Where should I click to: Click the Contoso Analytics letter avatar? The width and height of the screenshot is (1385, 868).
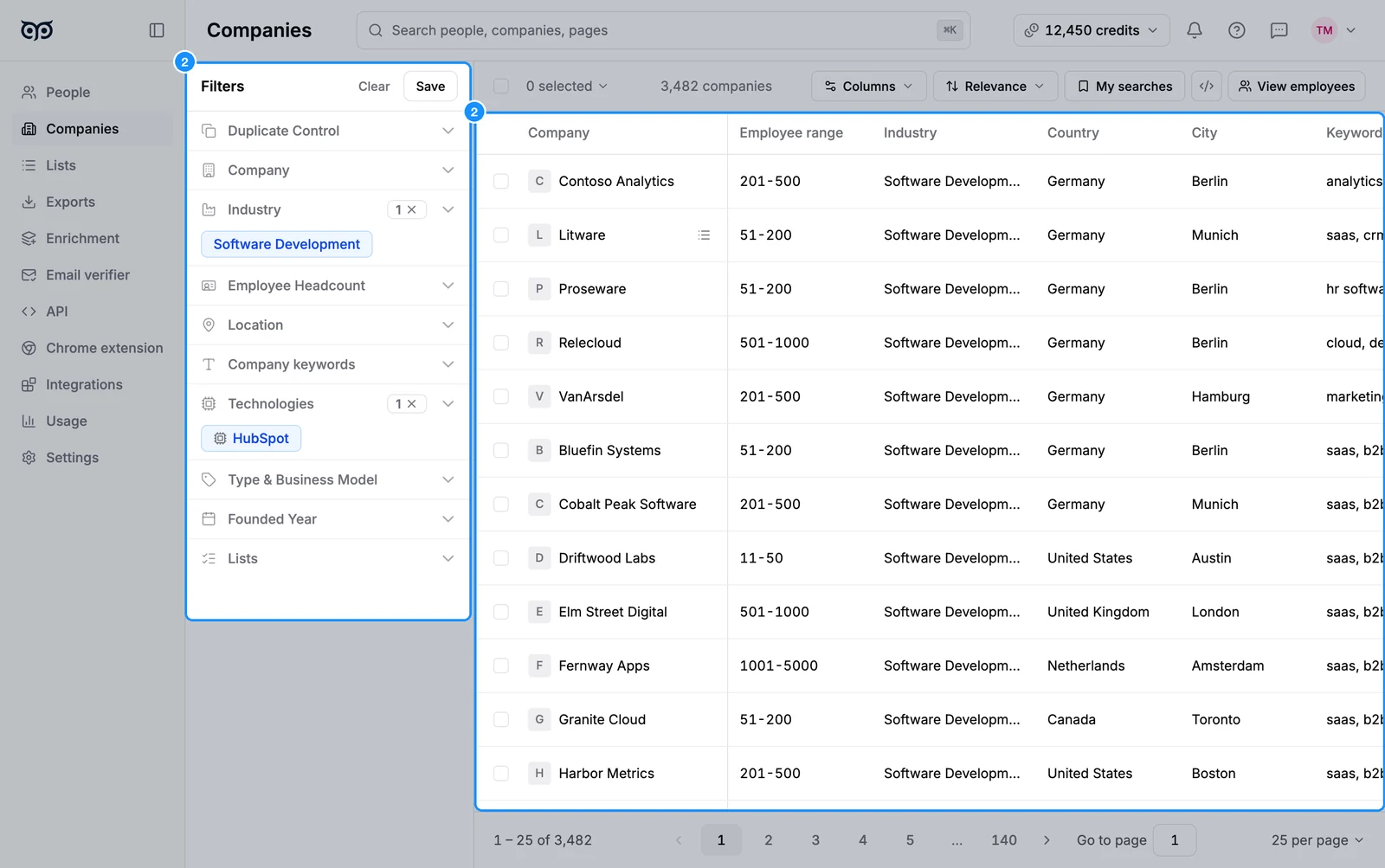539,182
